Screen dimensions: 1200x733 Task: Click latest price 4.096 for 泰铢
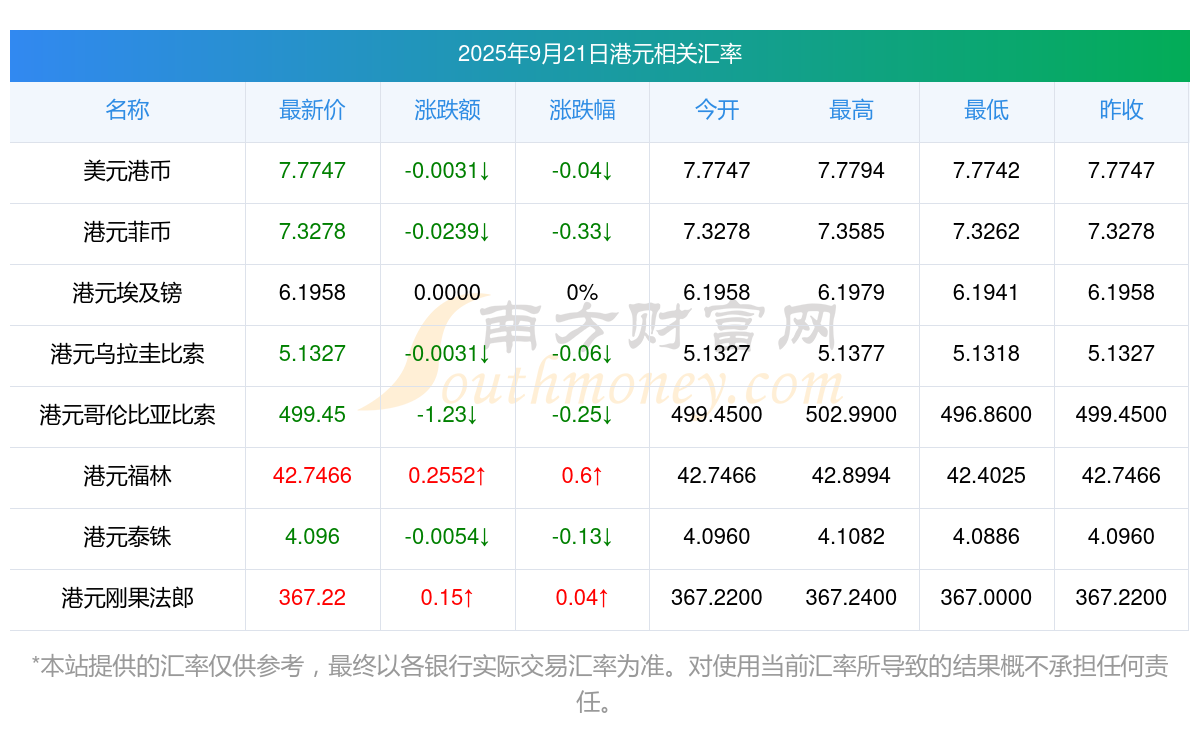(313, 537)
